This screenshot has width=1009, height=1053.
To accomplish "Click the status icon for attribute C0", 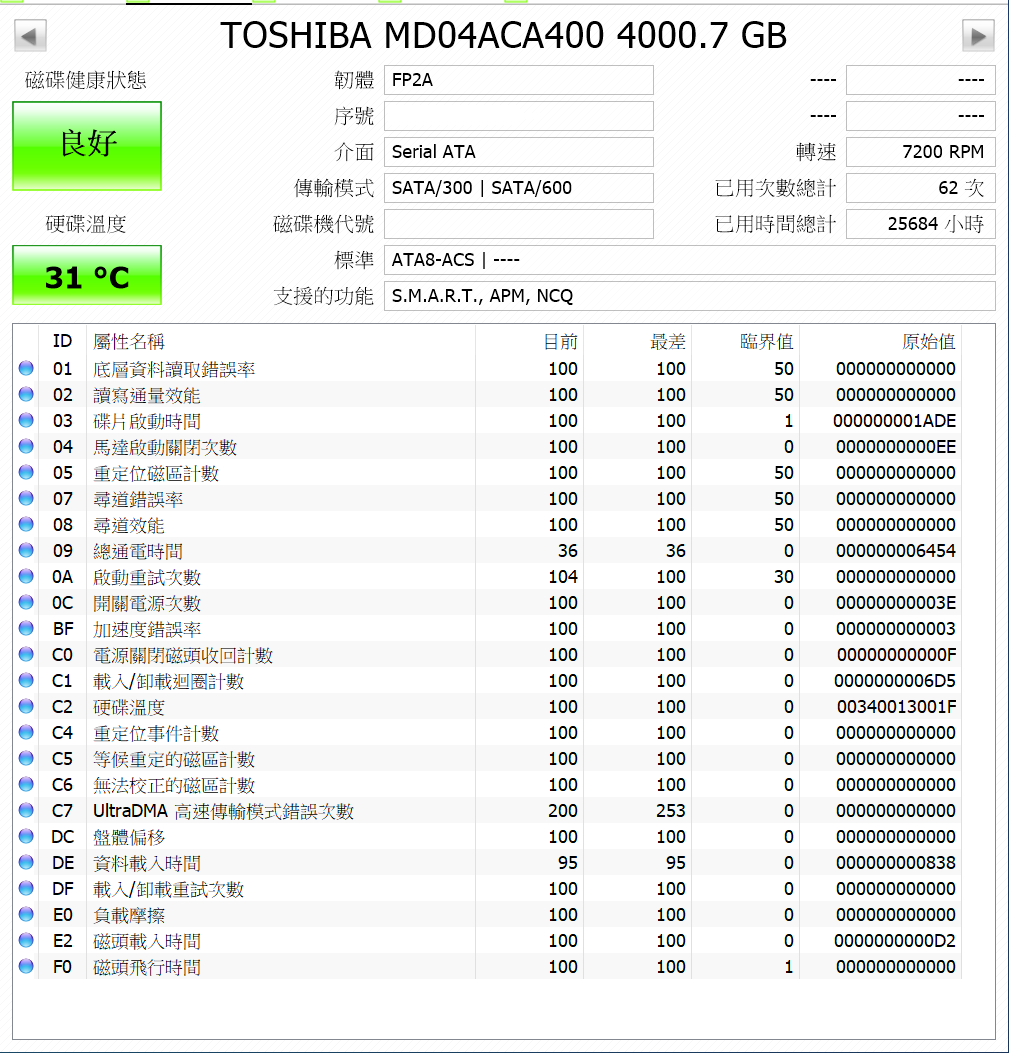I will coord(26,654).
